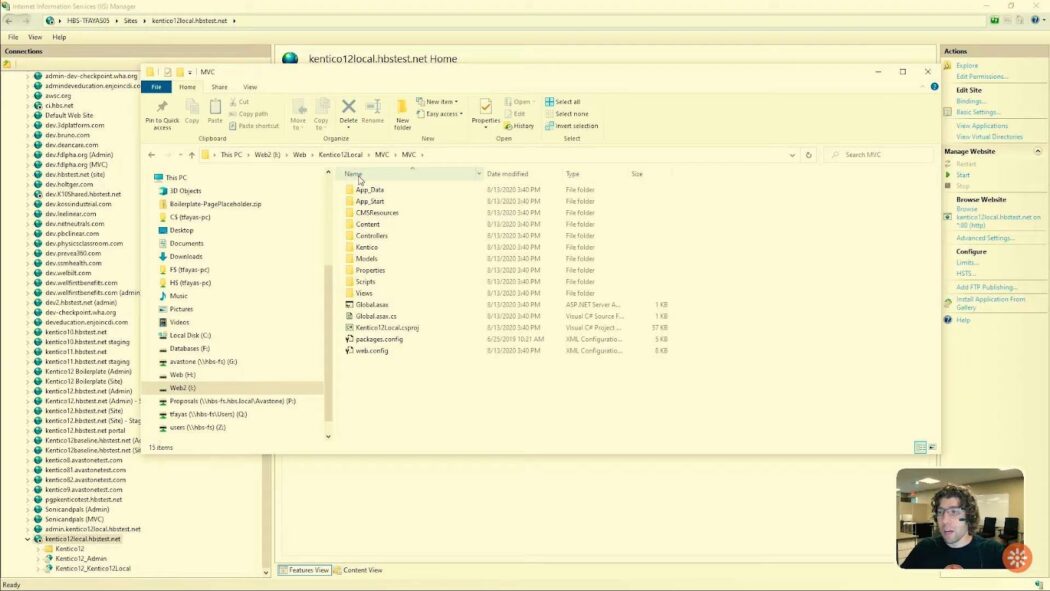Go up one folder level
Screen dimensions: 1050x591
click(192, 155)
